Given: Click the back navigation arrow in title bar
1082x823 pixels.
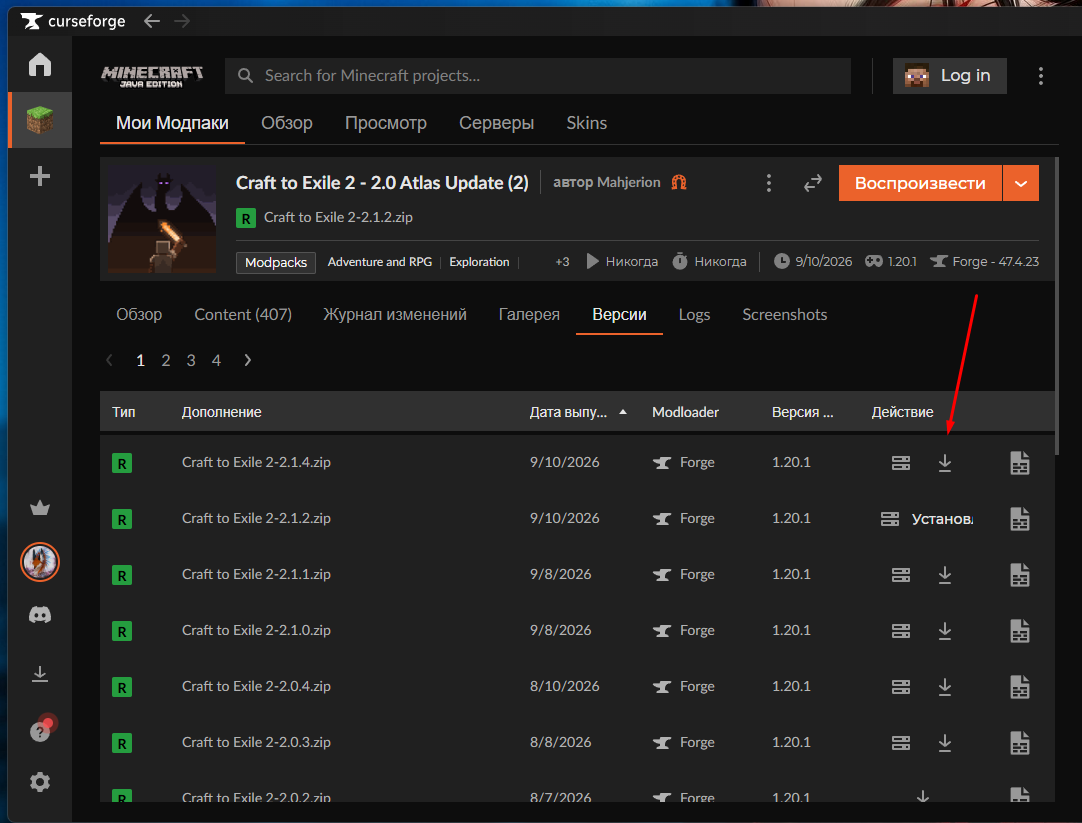Looking at the screenshot, I should click(152, 21).
